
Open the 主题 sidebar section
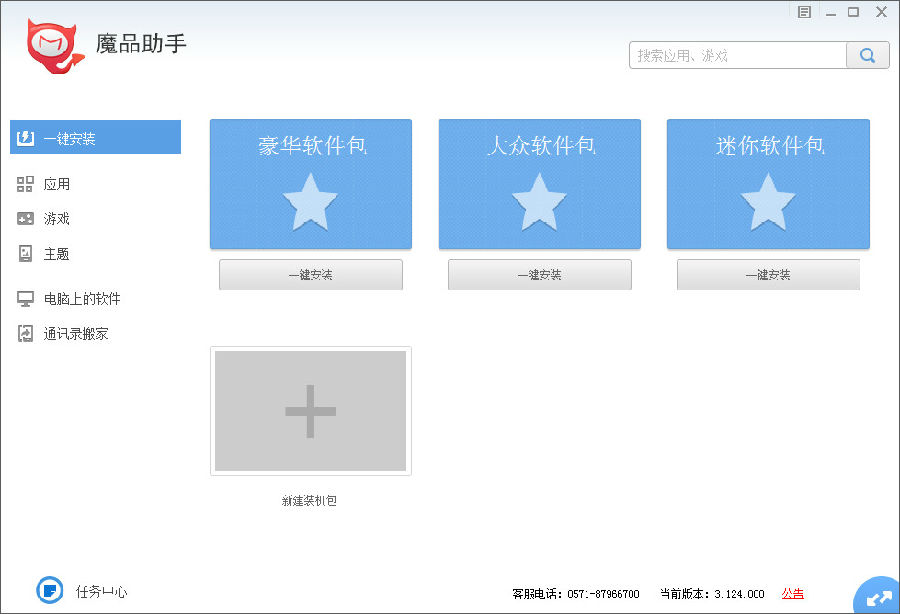pos(57,254)
